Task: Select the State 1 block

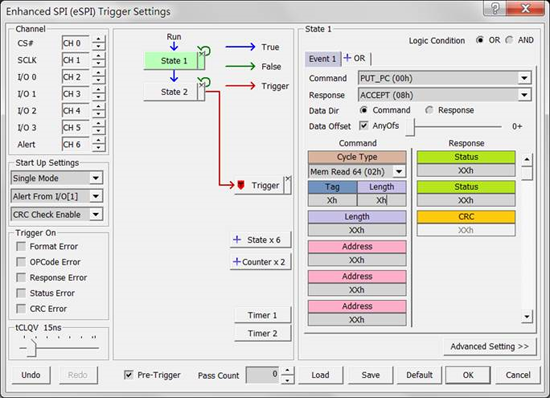Action: [x=171, y=61]
